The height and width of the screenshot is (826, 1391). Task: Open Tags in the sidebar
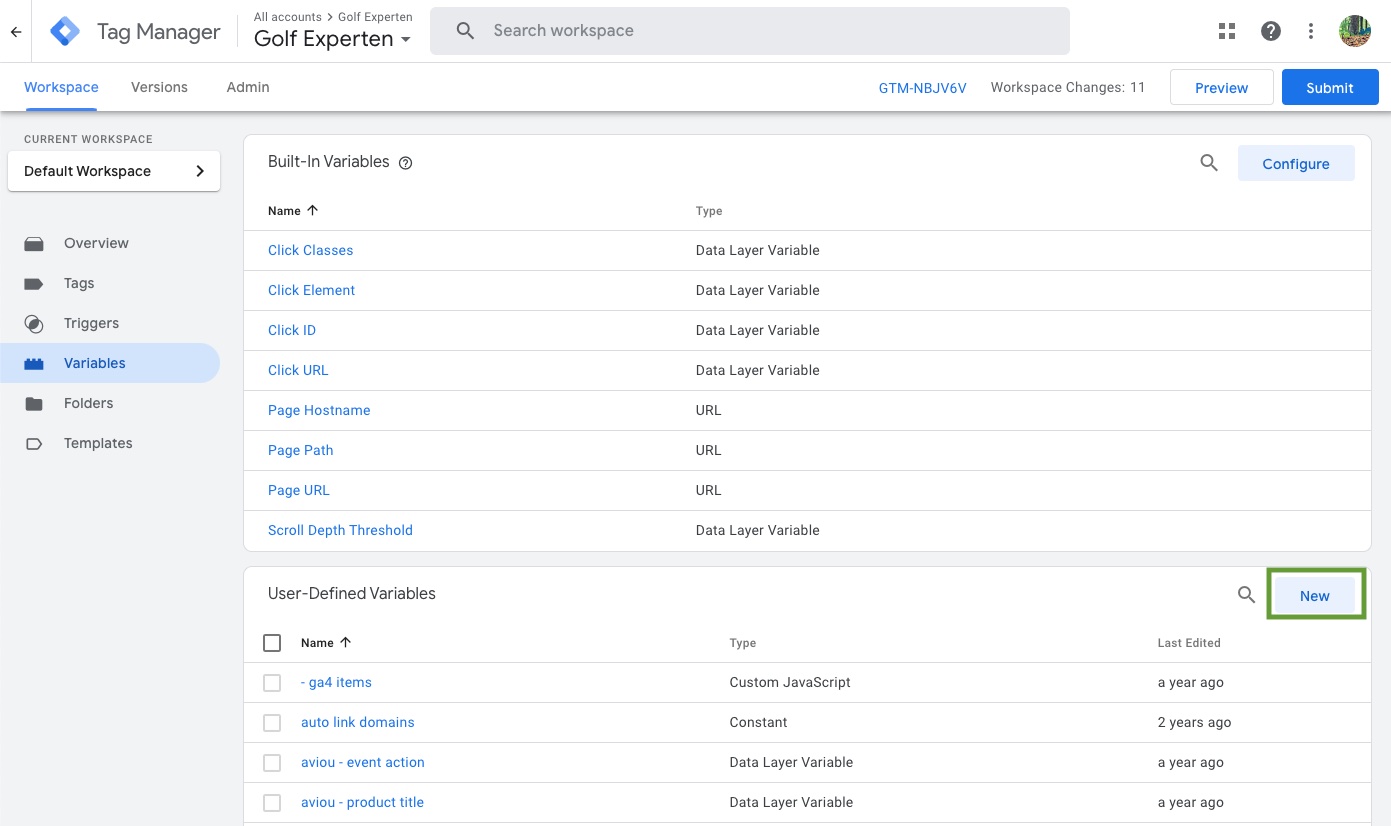click(79, 283)
